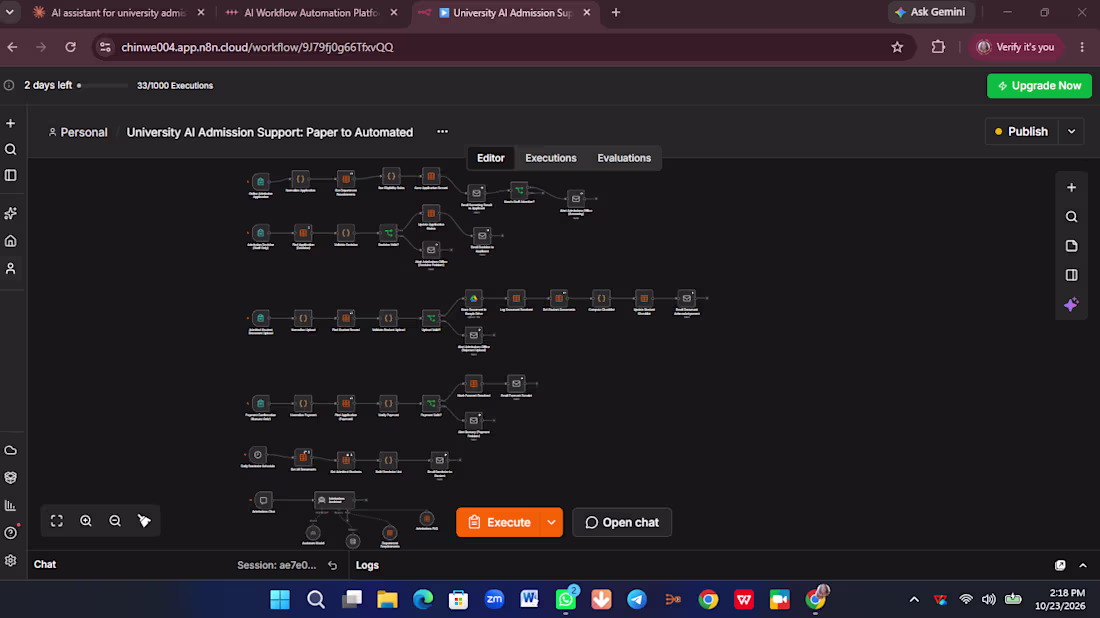The image size is (1100, 618).
Task: Open the workflow actions ellipsis menu
Action: point(442,132)
